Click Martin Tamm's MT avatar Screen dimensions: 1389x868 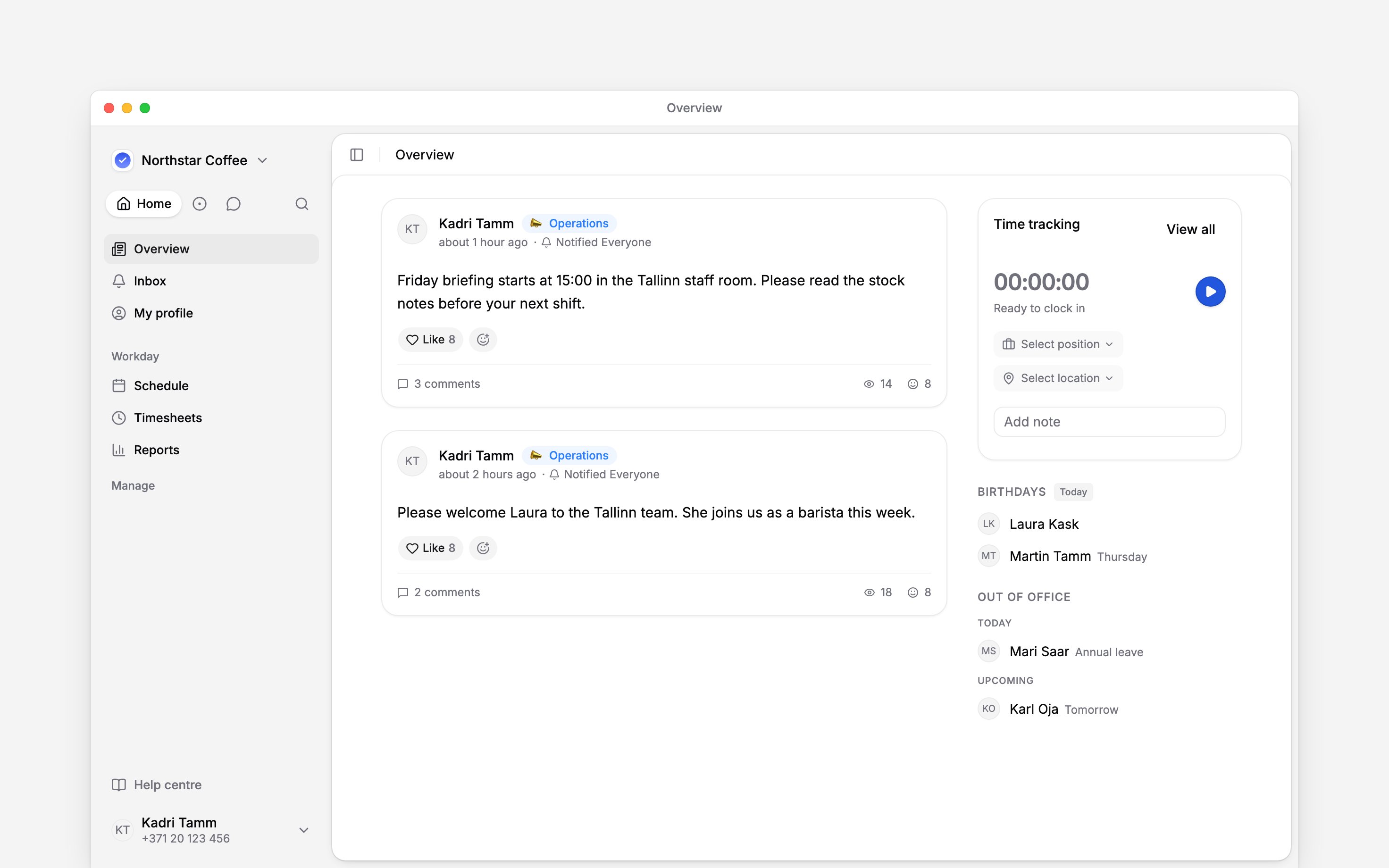click(x=989, y=556)
